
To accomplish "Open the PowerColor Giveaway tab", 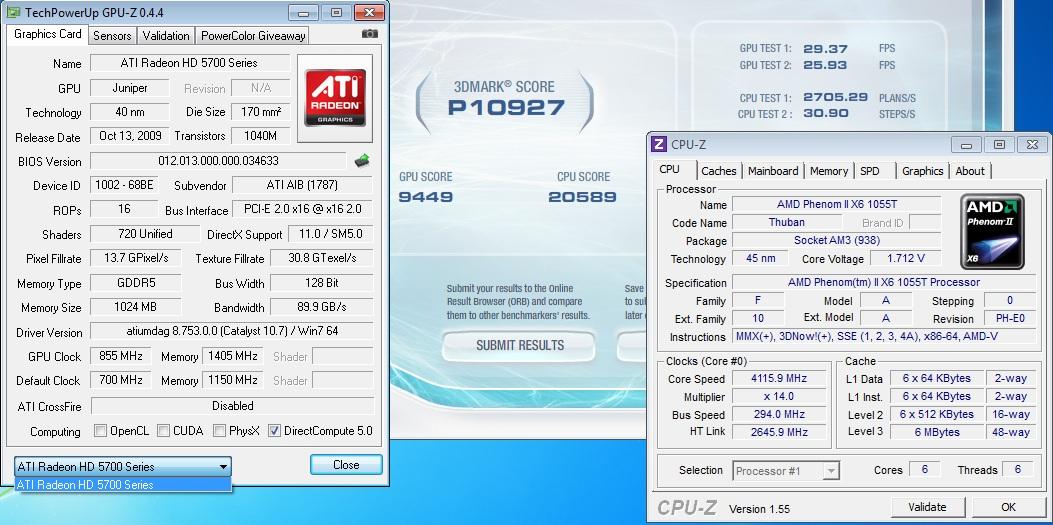I will click(x=253, y=36).
